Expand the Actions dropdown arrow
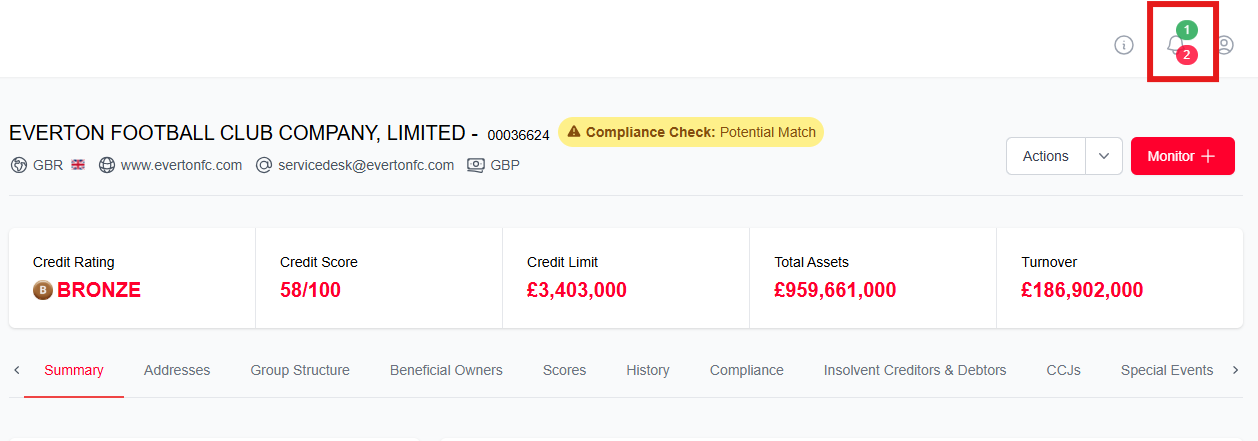Viewport: 1258px width, 441px height. (1104, 156)
